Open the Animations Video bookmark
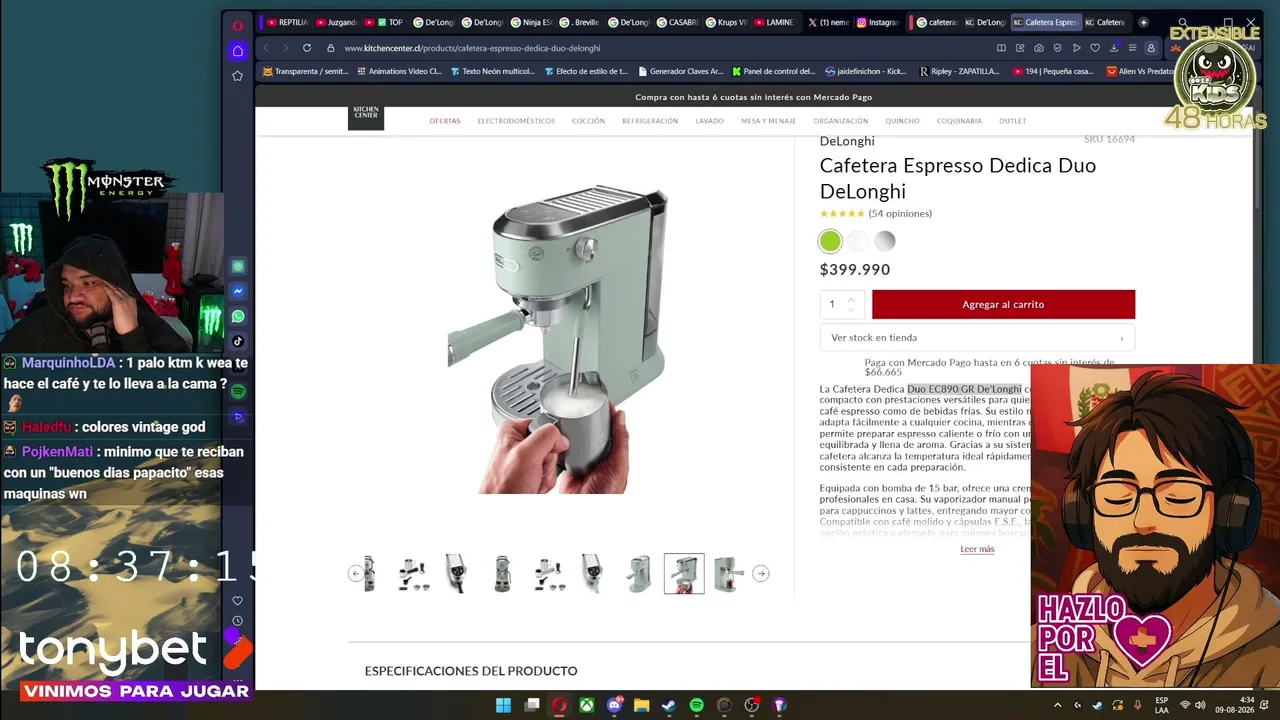 (398, 72)
